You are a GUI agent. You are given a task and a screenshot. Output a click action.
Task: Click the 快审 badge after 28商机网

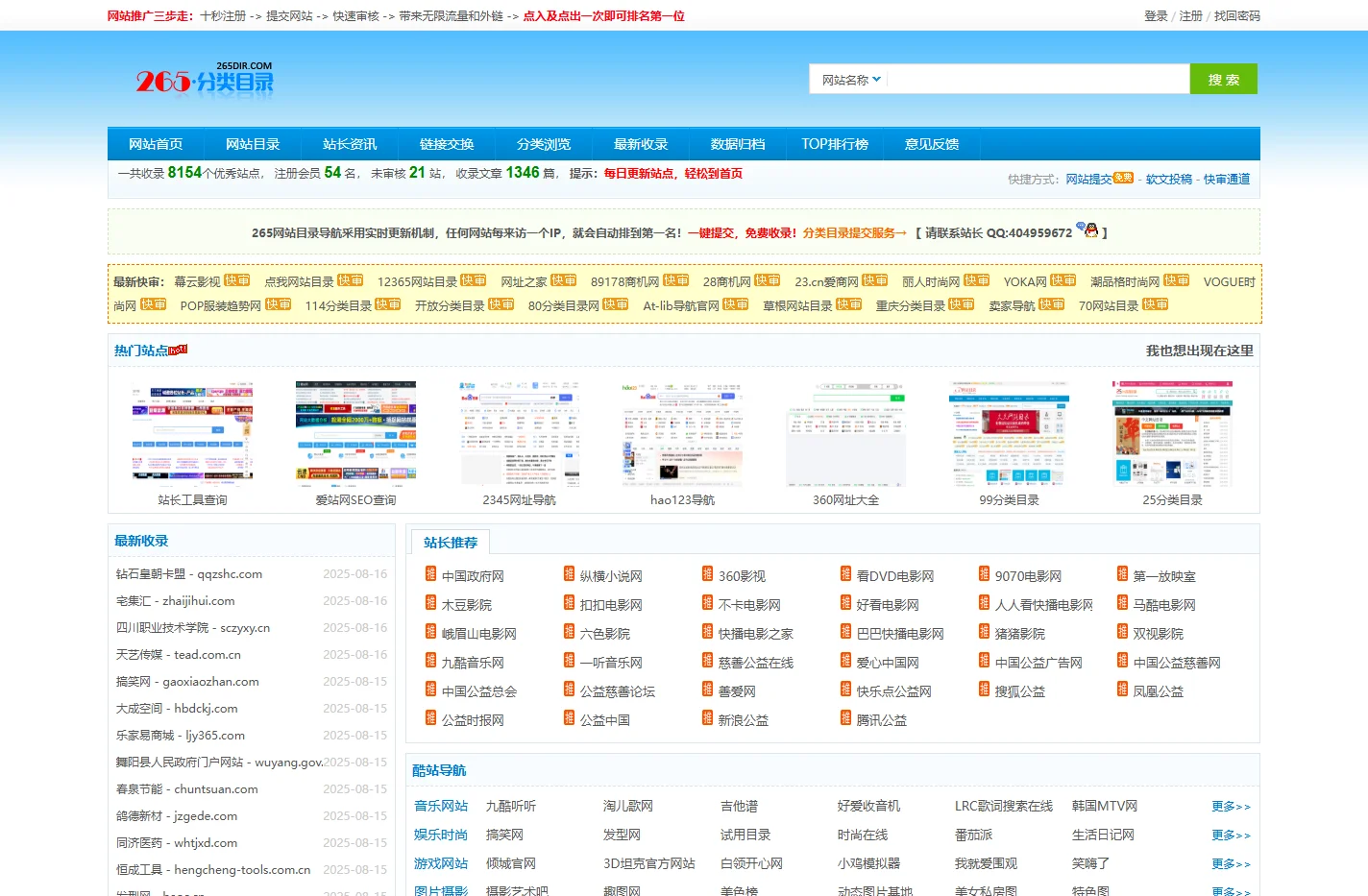[x=768, y=280]
